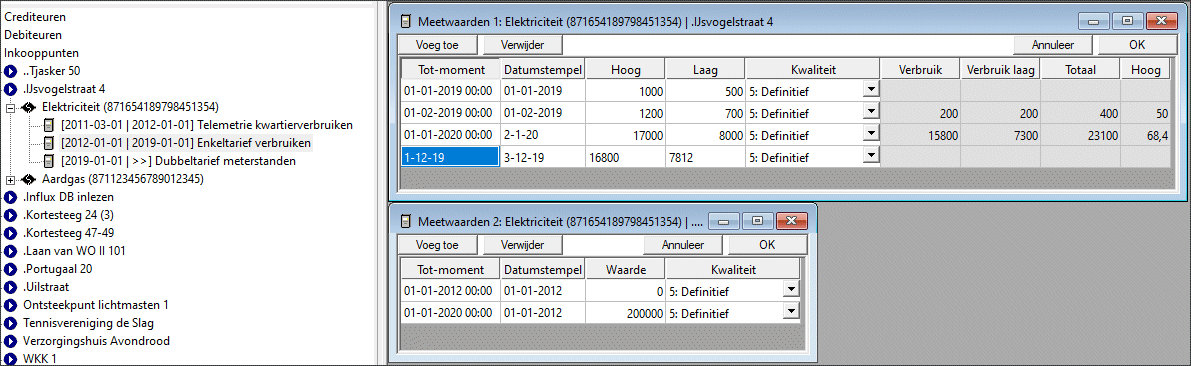Click the Aardgas connection icon
This screenshot has height=366, width=1191.
click(29, 179)
